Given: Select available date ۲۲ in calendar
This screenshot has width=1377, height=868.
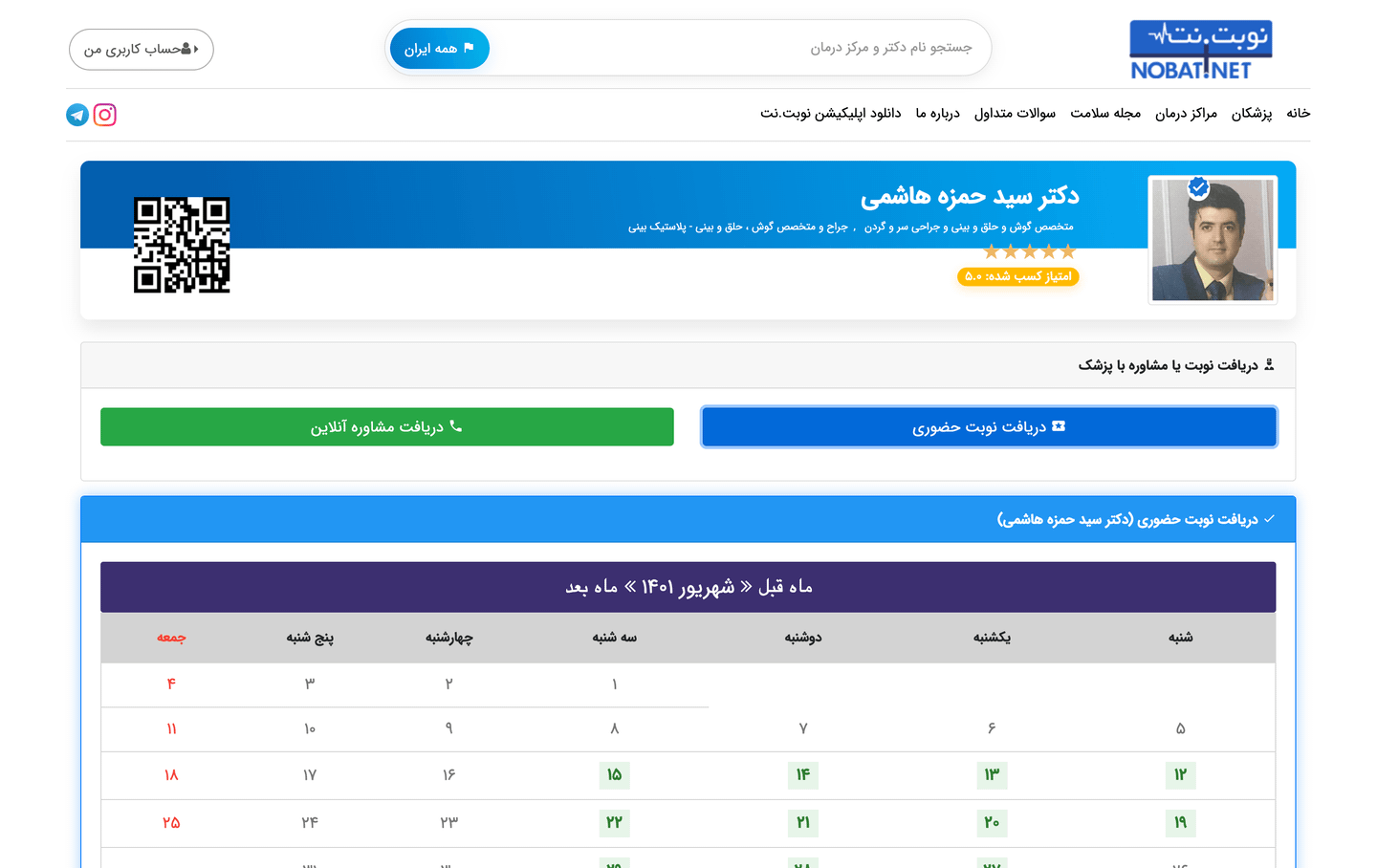Looking at the screenshot, I should pyautogui.click(x=614, y=823).
